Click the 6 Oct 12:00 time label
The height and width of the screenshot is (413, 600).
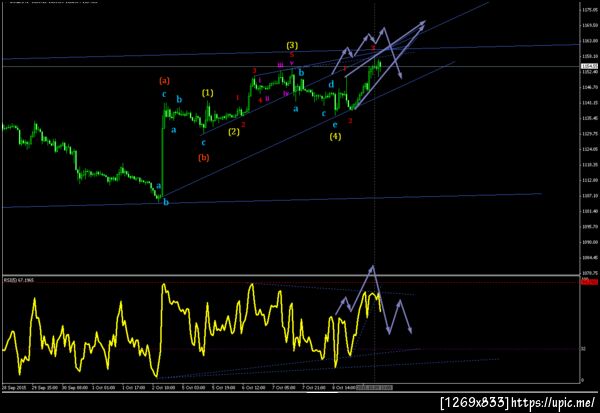[254, 388]
